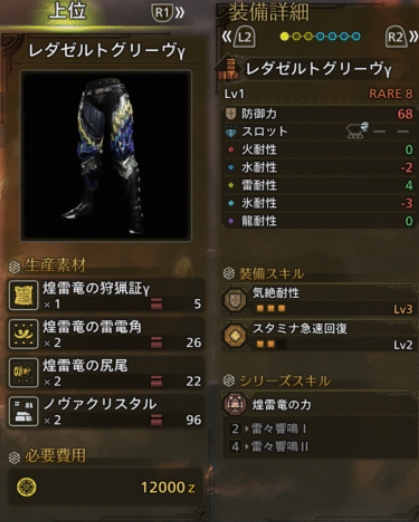Click the zenny coin cost icon
The height and width of the screenshot is (522, 419).
click(x=27, y=487)
